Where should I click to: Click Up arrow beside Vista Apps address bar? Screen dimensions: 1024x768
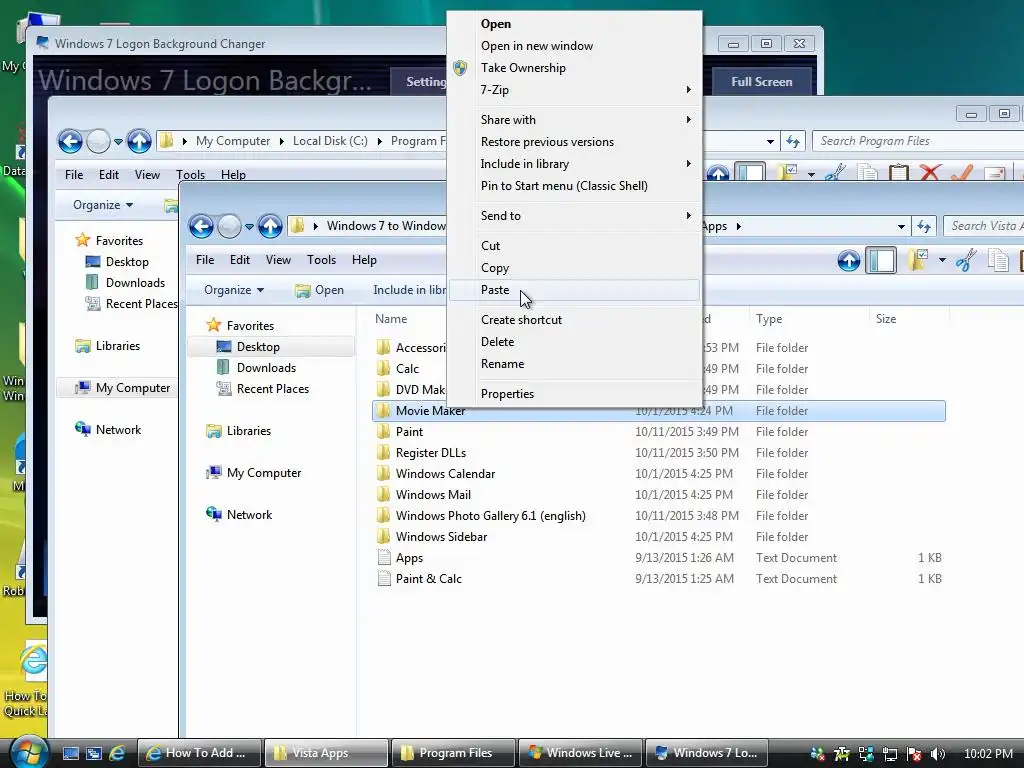tap(270, 227)
